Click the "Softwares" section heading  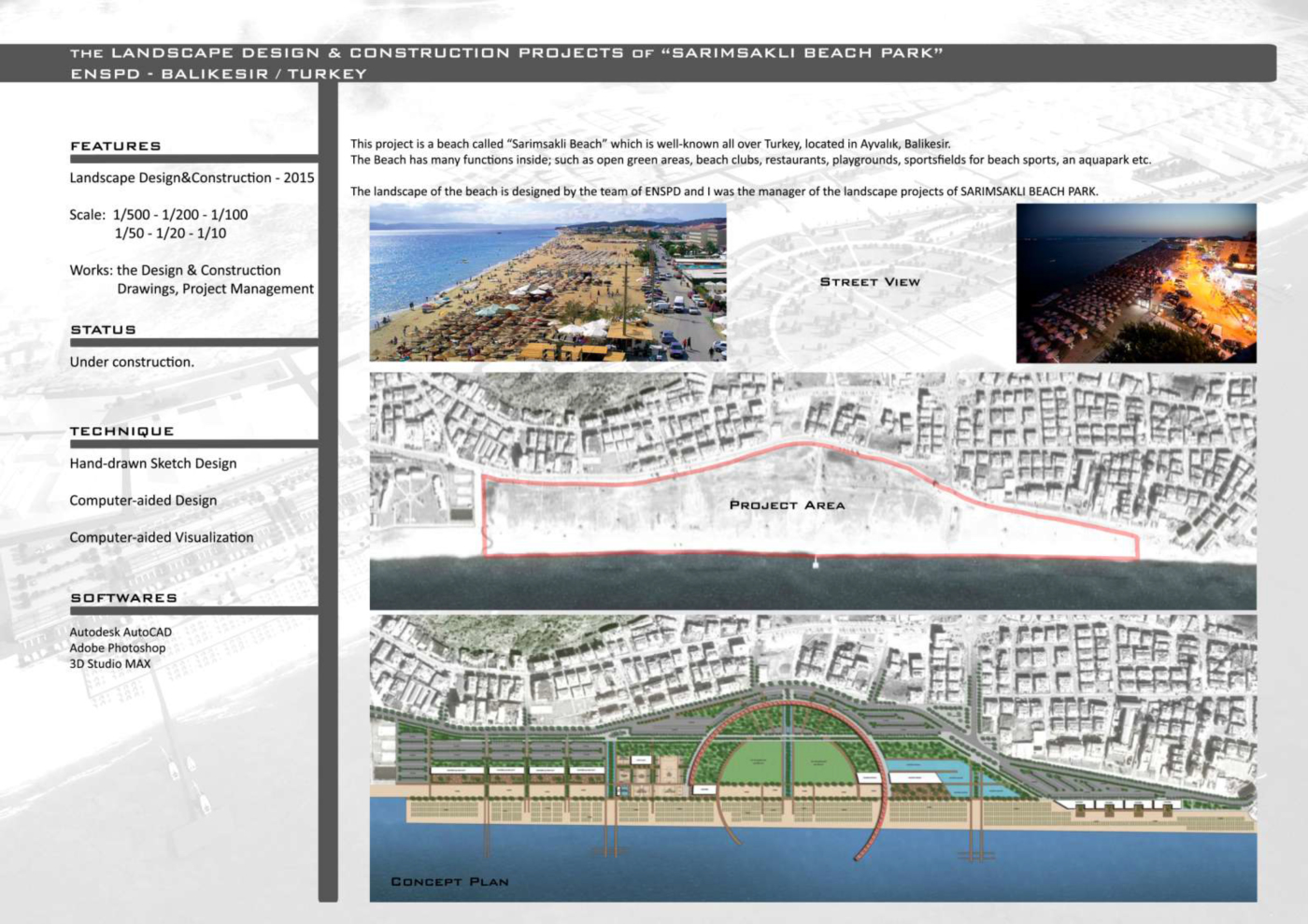123,598
